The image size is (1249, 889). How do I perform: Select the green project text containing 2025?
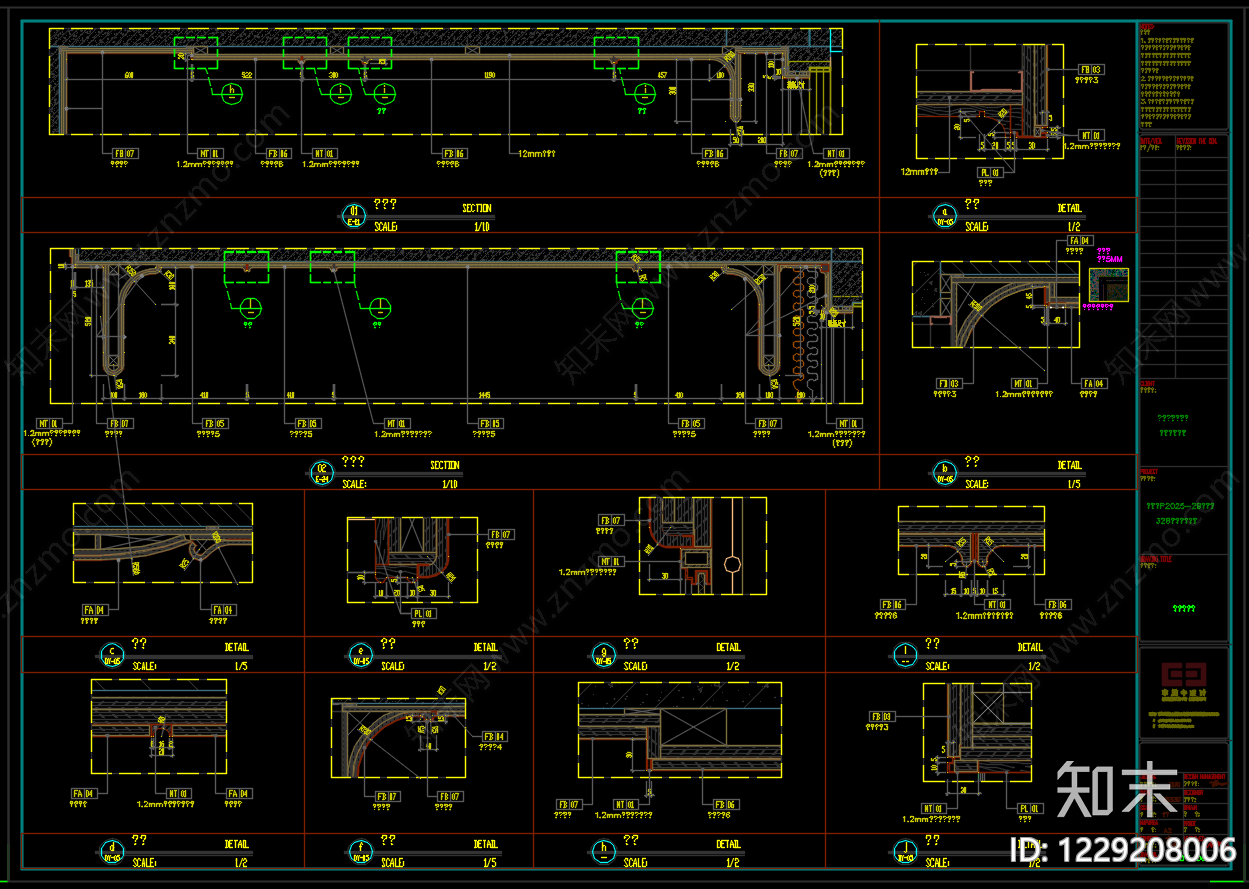[x=1180, y=506]
